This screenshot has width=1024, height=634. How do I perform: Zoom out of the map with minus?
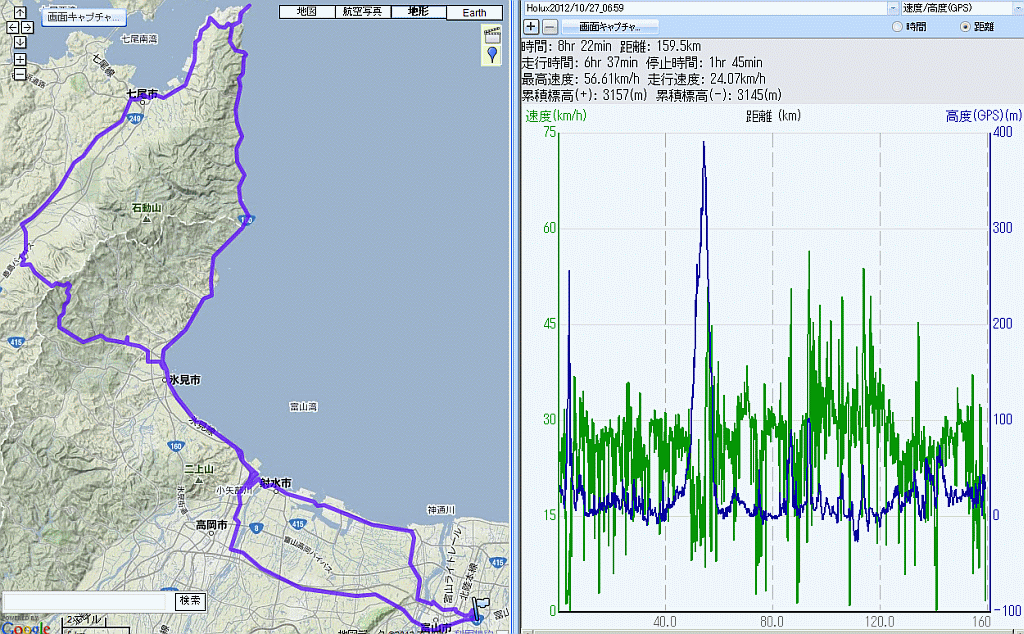click(x=19, y=73)
